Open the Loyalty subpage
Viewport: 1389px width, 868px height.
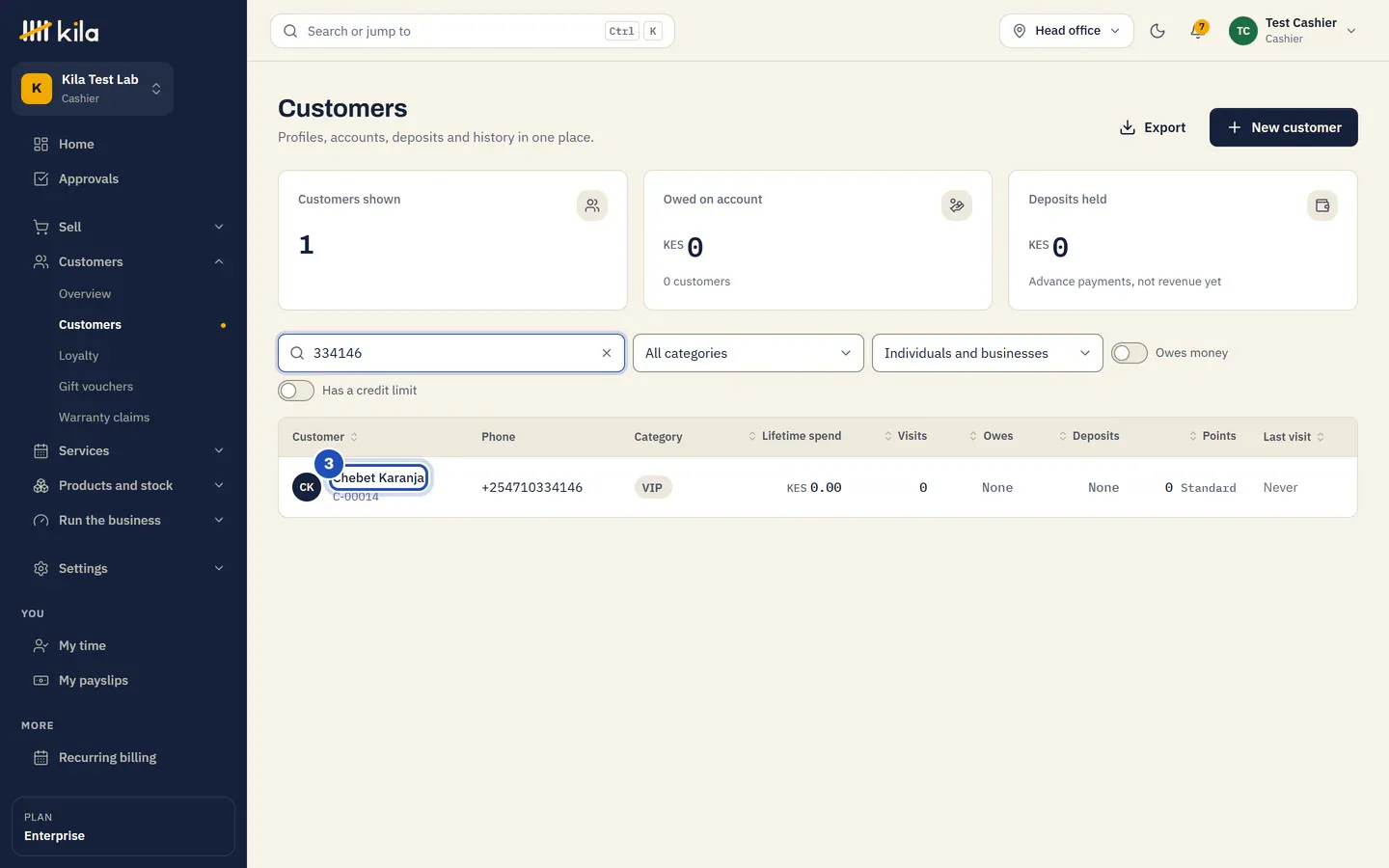79,356
